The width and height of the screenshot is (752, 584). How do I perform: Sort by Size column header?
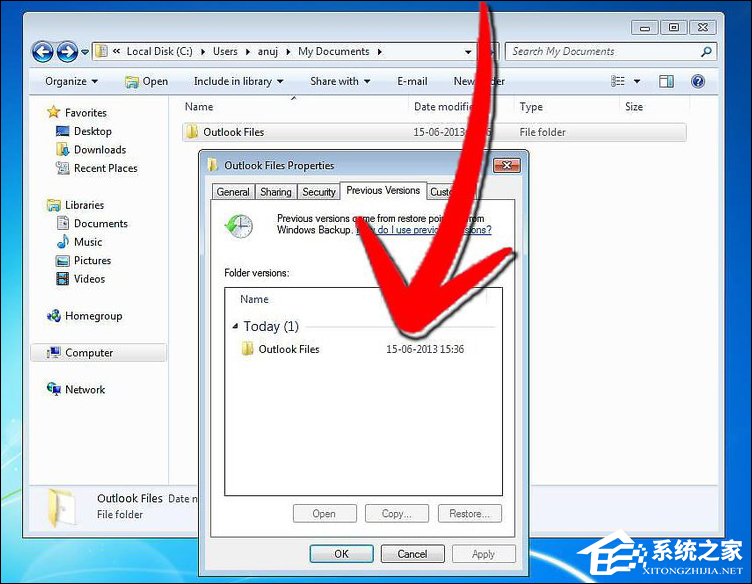click(634, 106)
